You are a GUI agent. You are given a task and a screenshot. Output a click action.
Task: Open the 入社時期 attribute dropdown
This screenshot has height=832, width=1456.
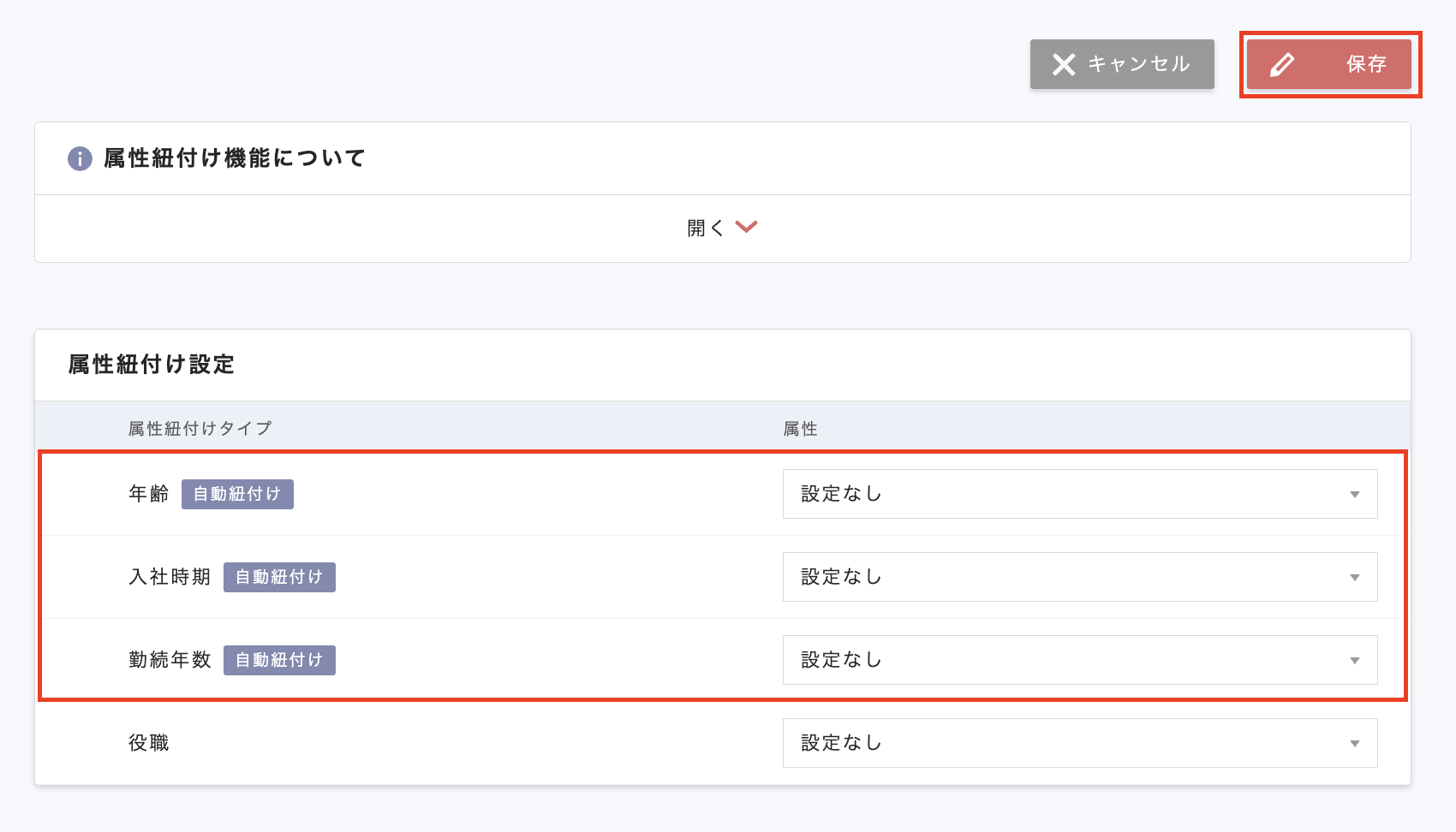(x=1079, y=577)
